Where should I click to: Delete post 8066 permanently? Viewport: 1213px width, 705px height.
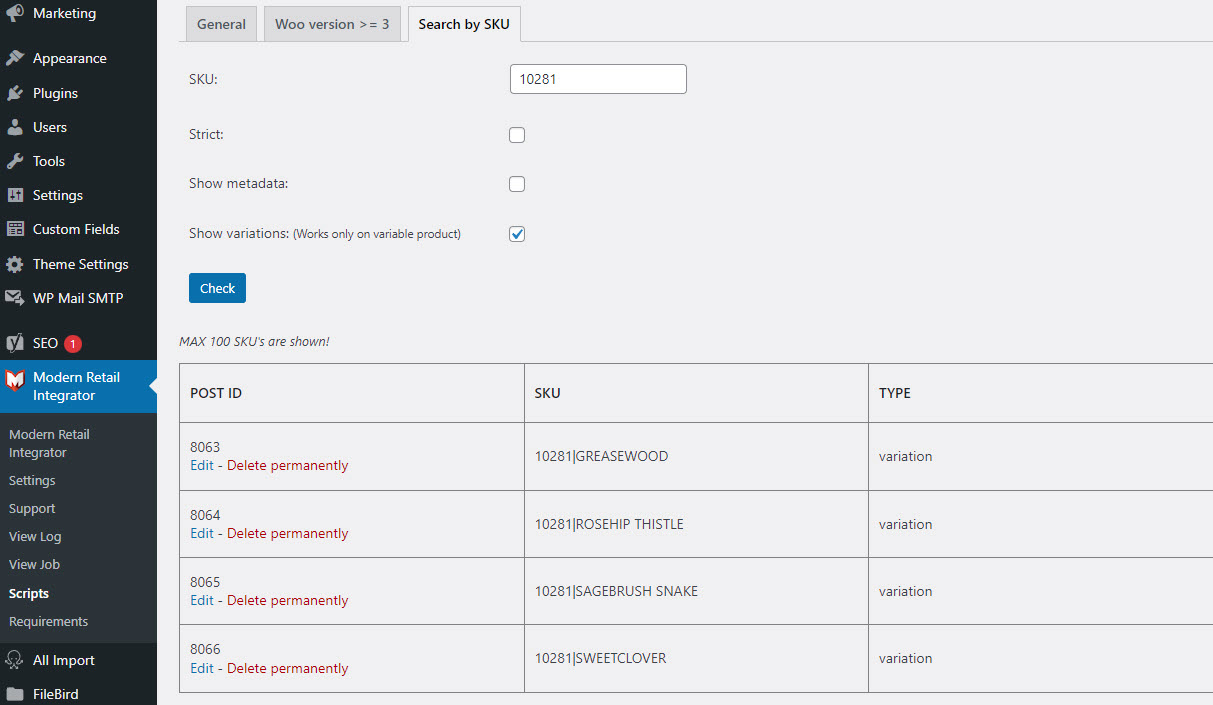[288, 668]
